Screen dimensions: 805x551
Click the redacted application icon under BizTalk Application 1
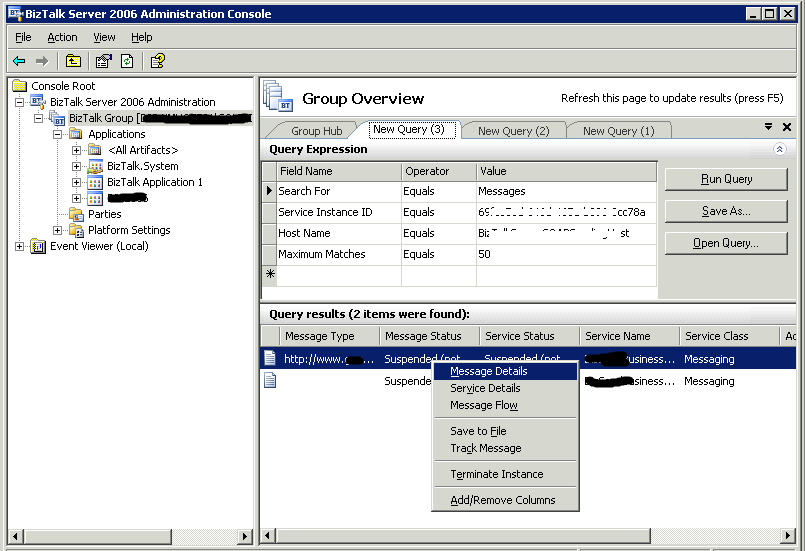point(95,199)
